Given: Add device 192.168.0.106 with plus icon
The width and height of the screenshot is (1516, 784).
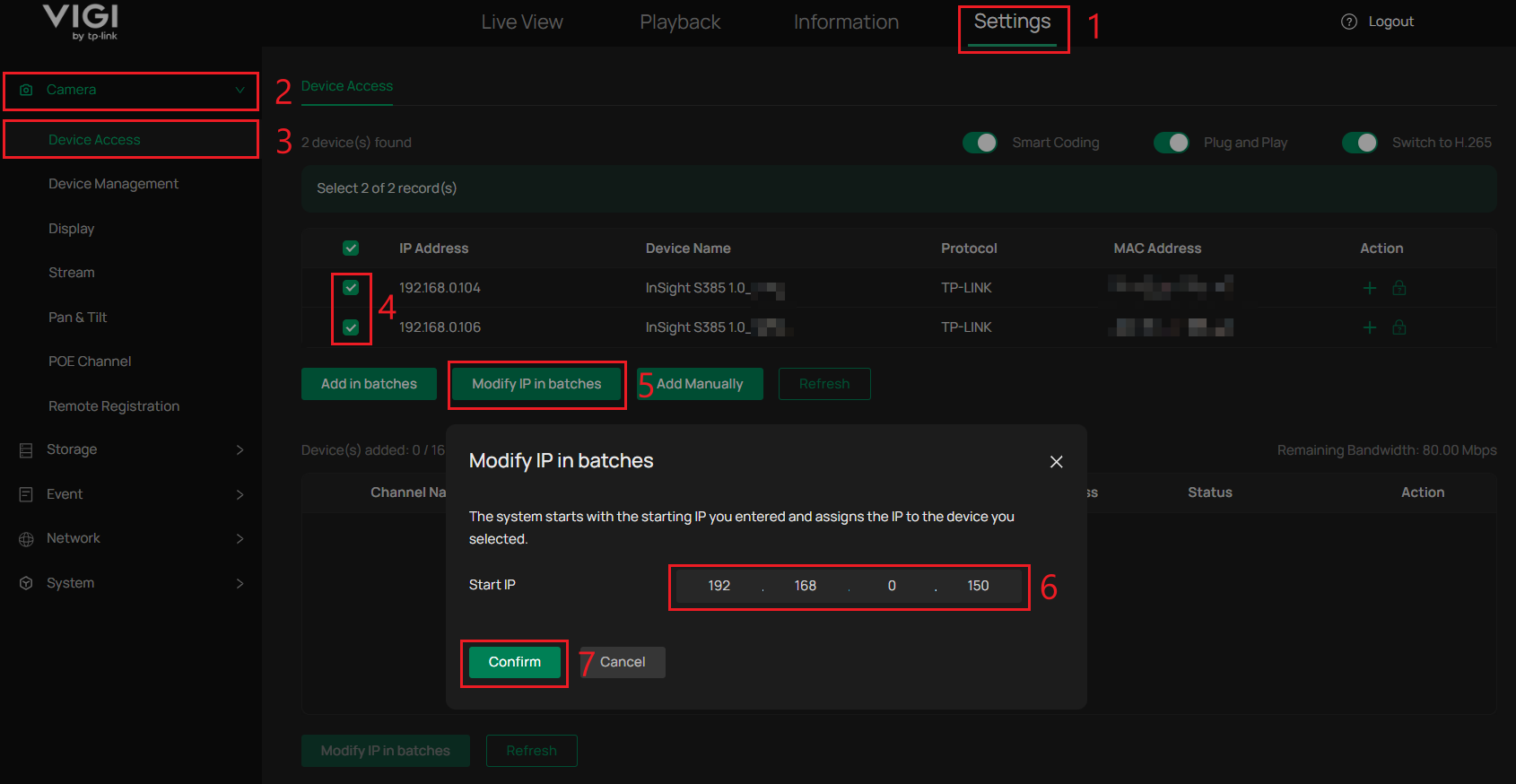Looking at the screenshot, I should (1370, 327).
